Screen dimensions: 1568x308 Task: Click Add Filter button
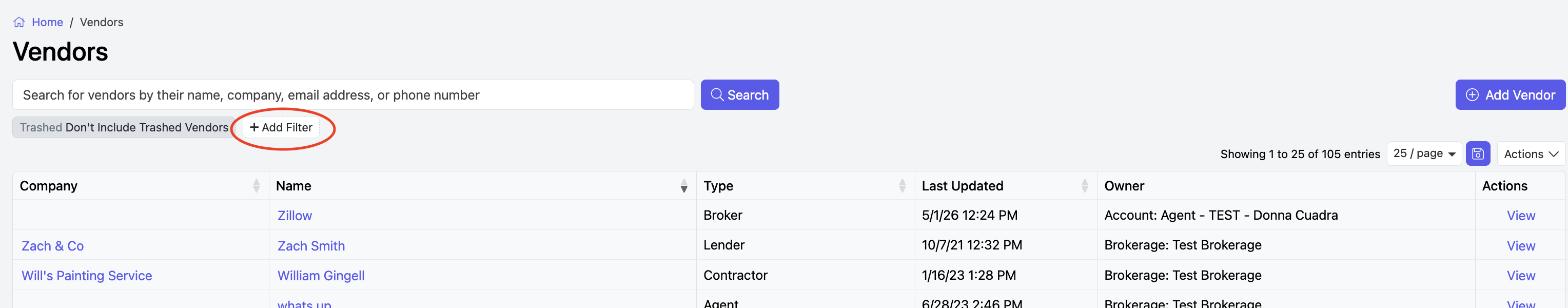281,127
